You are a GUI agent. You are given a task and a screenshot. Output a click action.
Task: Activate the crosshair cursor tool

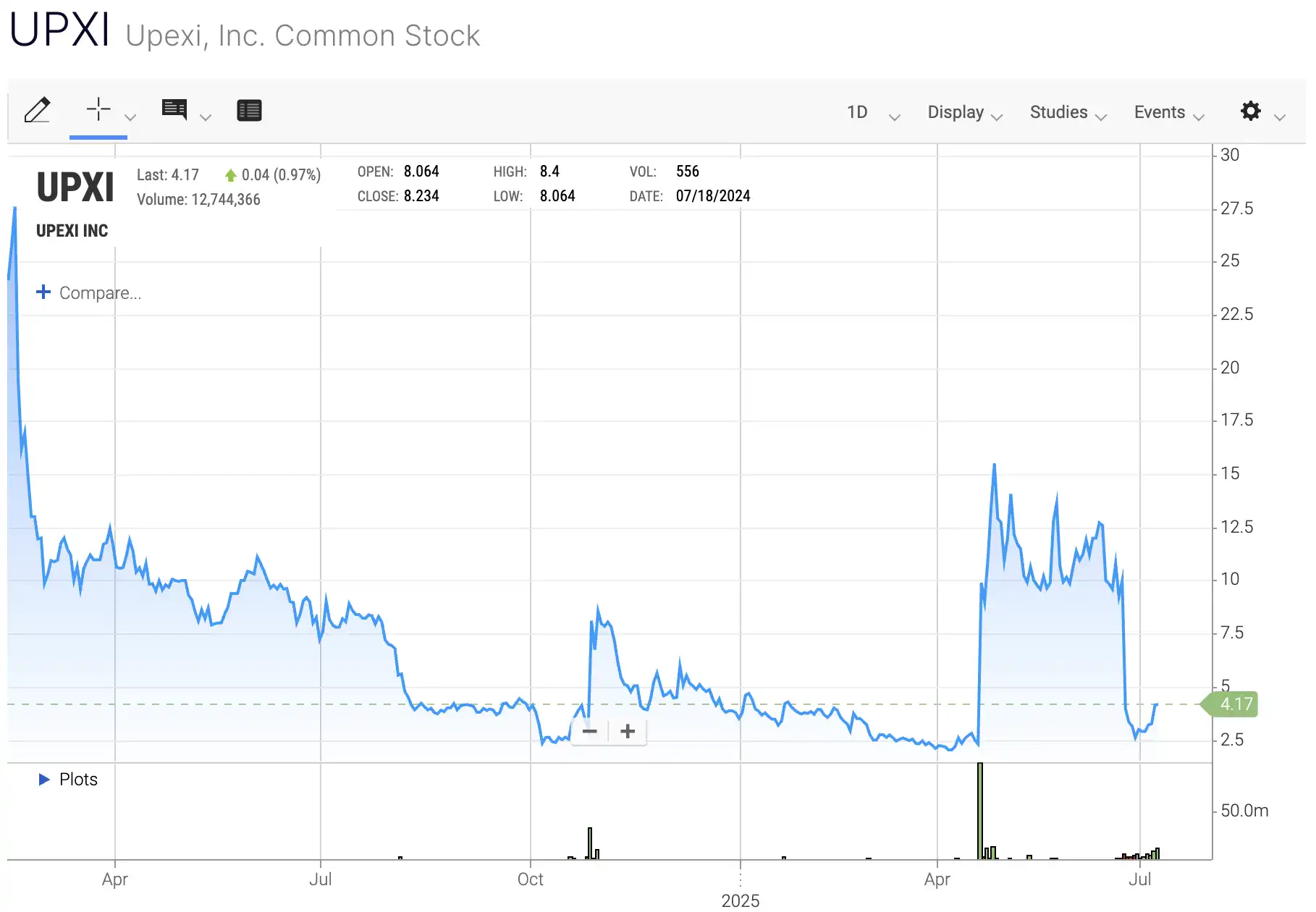(98, 110)
